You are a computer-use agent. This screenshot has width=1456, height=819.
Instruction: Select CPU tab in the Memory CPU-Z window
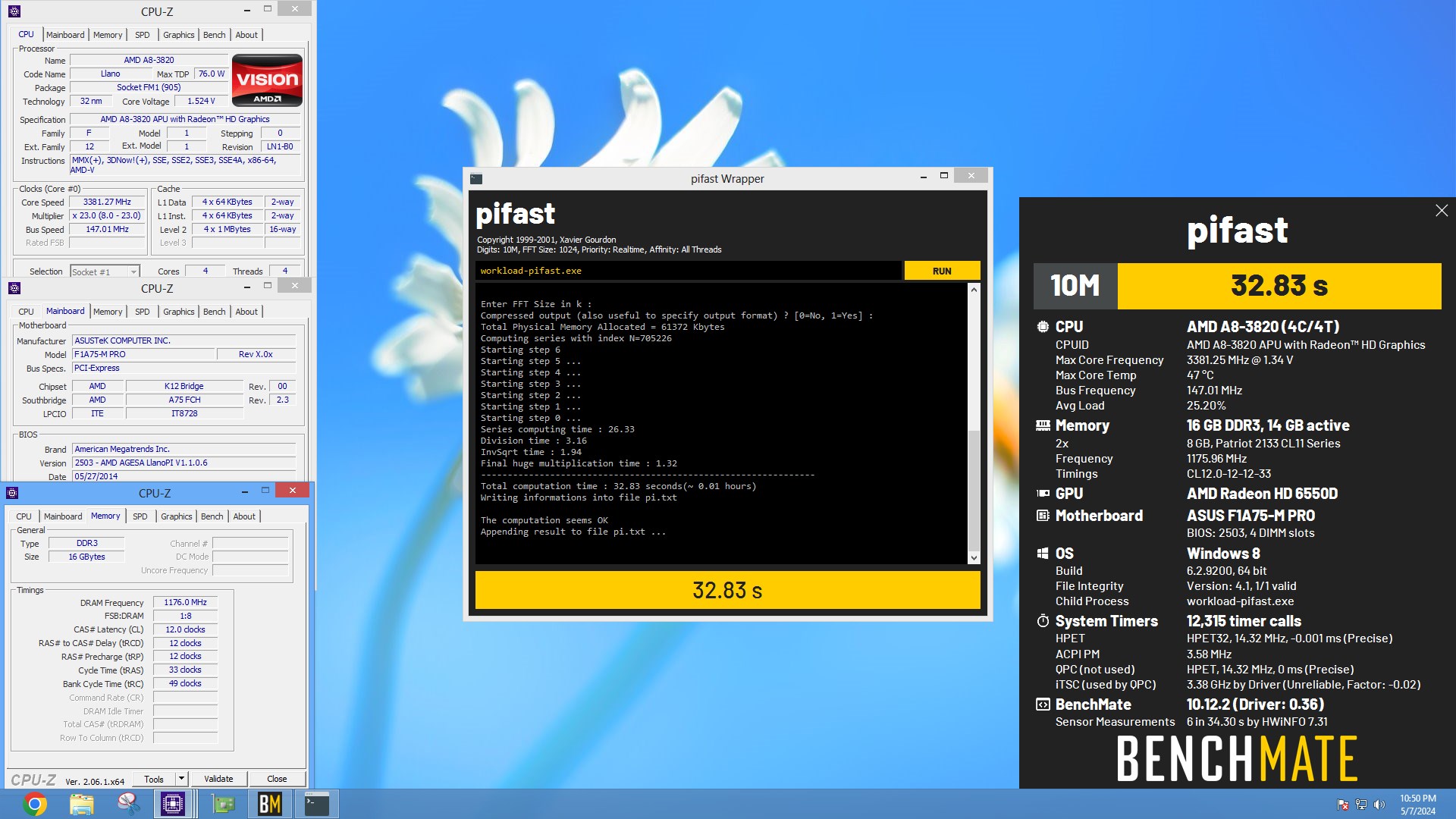(24, 516)
